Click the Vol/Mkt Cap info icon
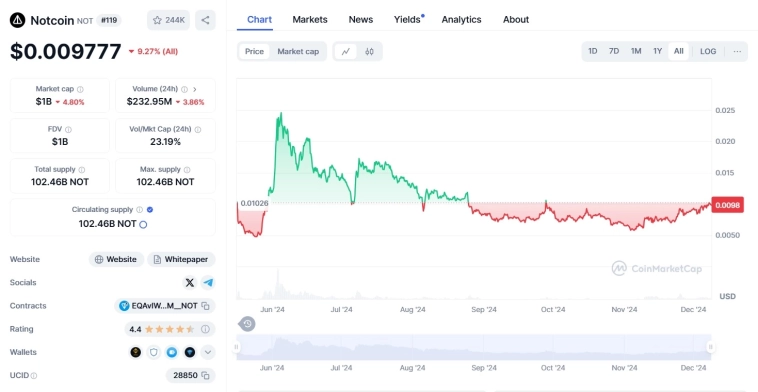Viewport: 758px width, 392px height. pyautogui.click(x=198, y=130)
